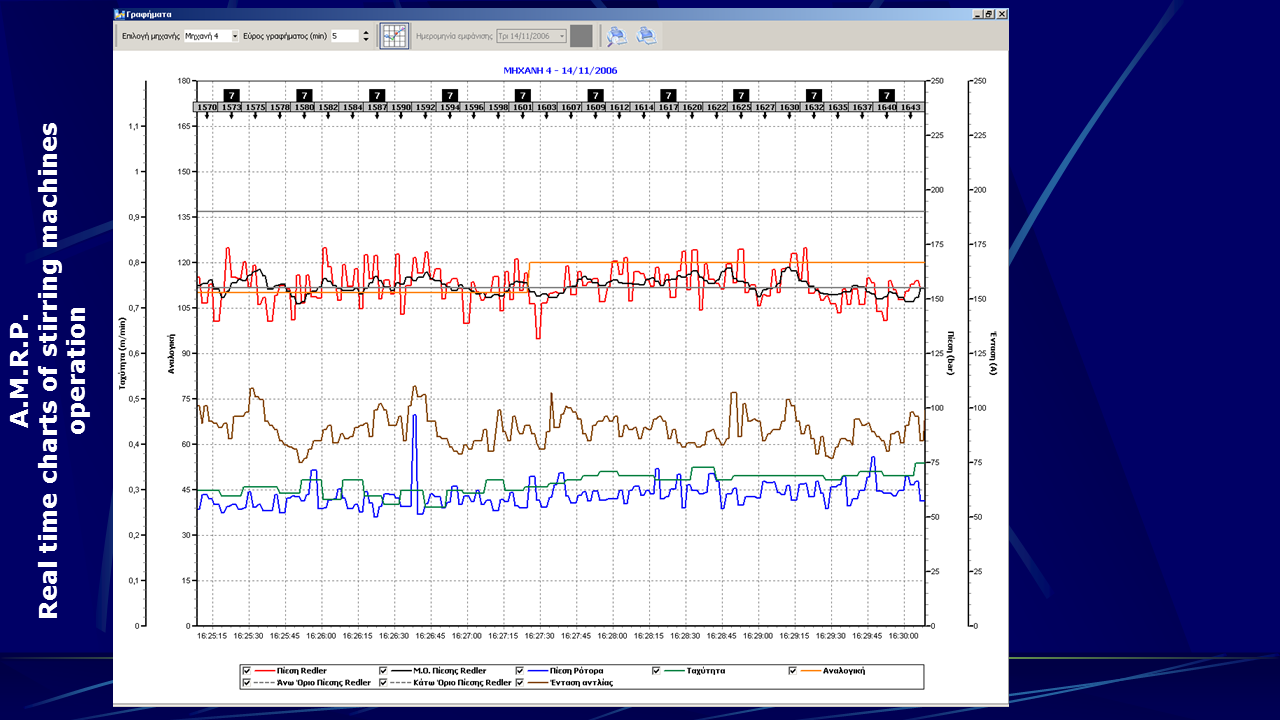Image resolution: width=1280 pixels, height=720 pixels.
Task: Click the 1587 batch label on chart
Action: 377,107
